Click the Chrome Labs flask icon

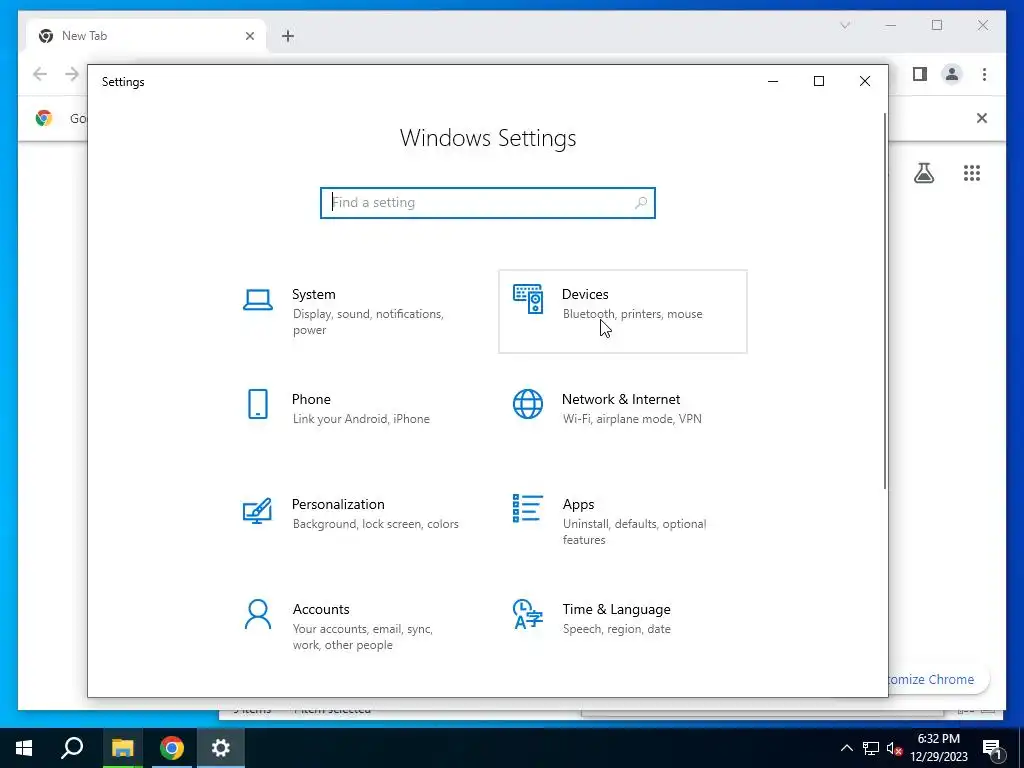click(923, 173)
